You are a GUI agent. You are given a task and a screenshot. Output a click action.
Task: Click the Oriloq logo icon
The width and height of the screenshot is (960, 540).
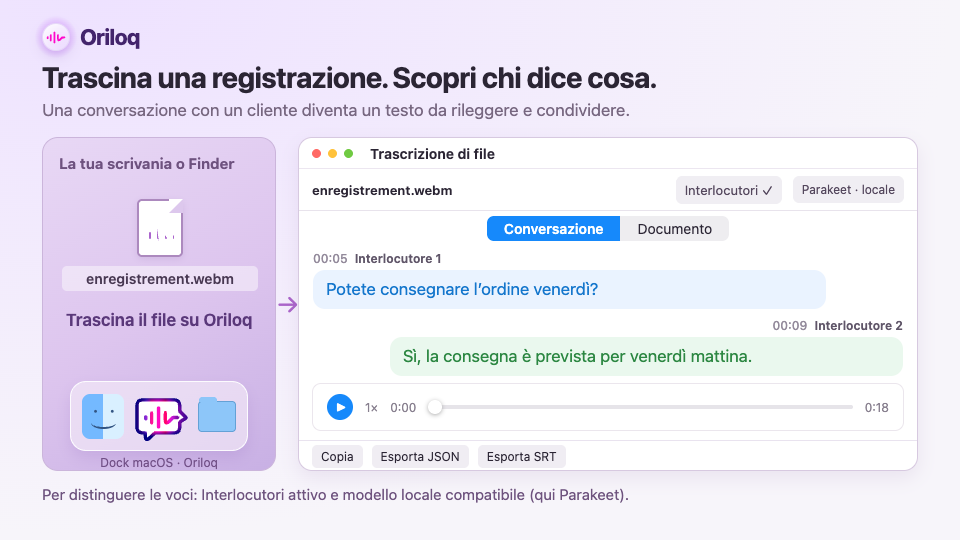[56, 37]
